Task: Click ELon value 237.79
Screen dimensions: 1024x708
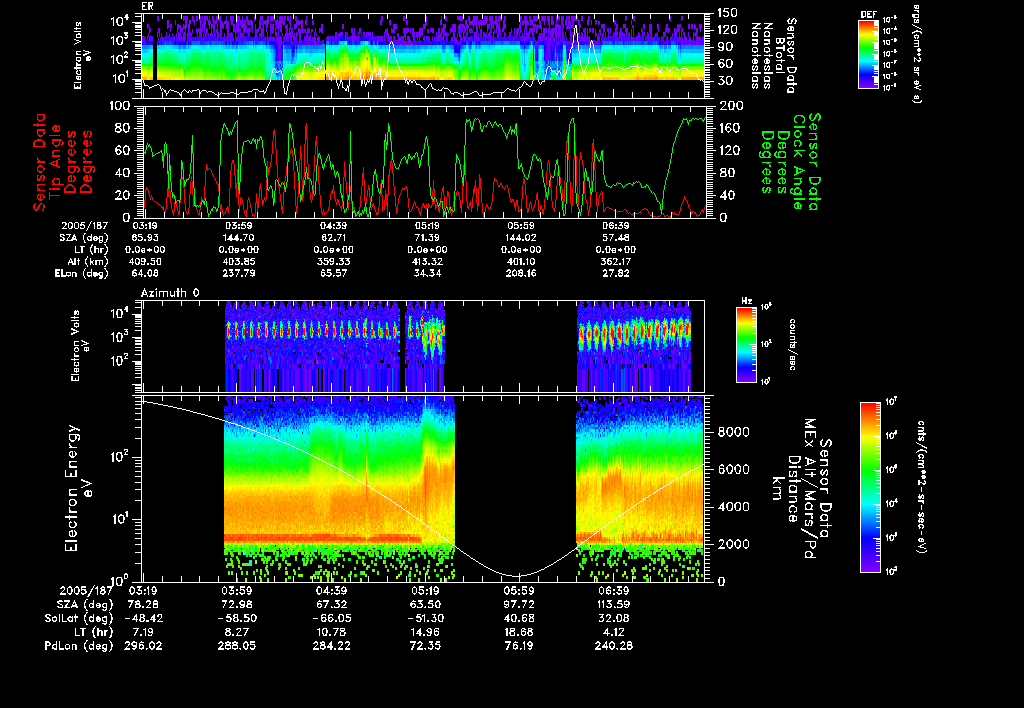Action: [x=238, y=273]
